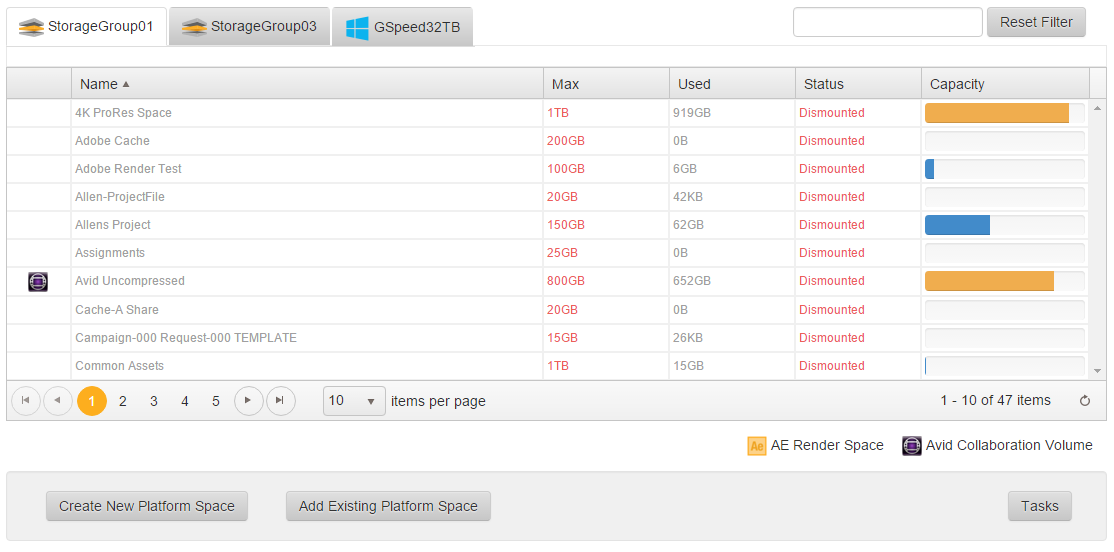Click Add Existing Platform Space
1114x552 pixels.
[x=388, y=507]
